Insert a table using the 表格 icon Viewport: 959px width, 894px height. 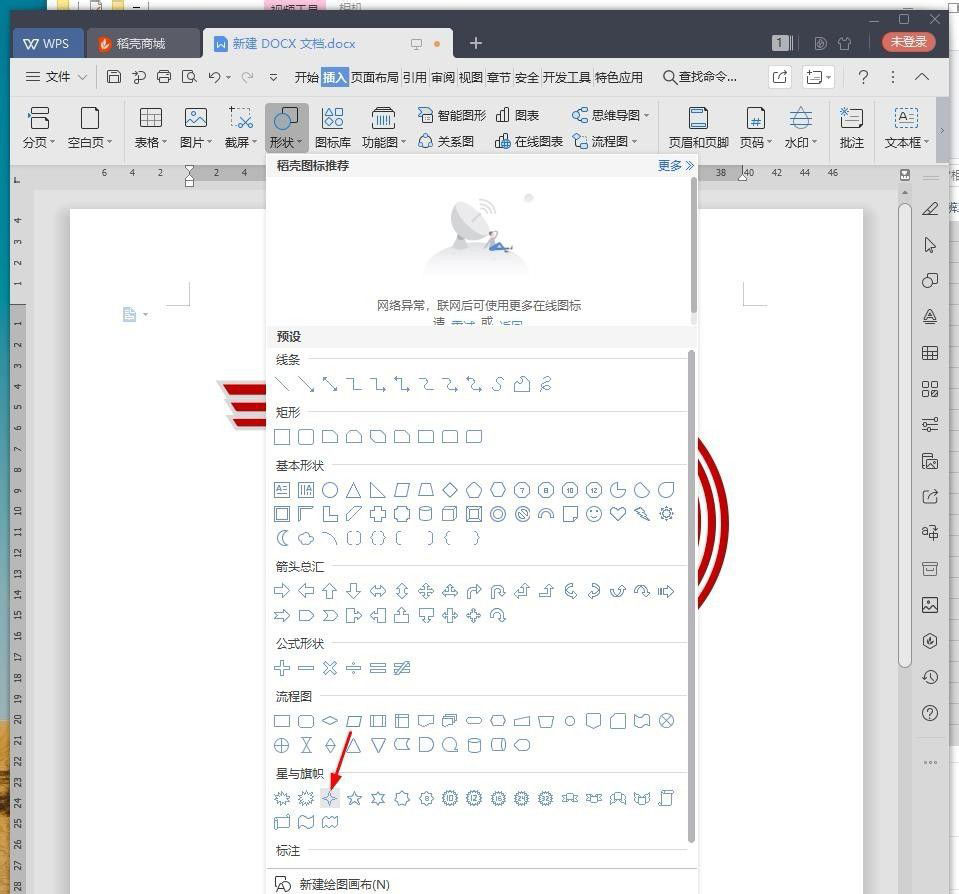tap(149, 126)
